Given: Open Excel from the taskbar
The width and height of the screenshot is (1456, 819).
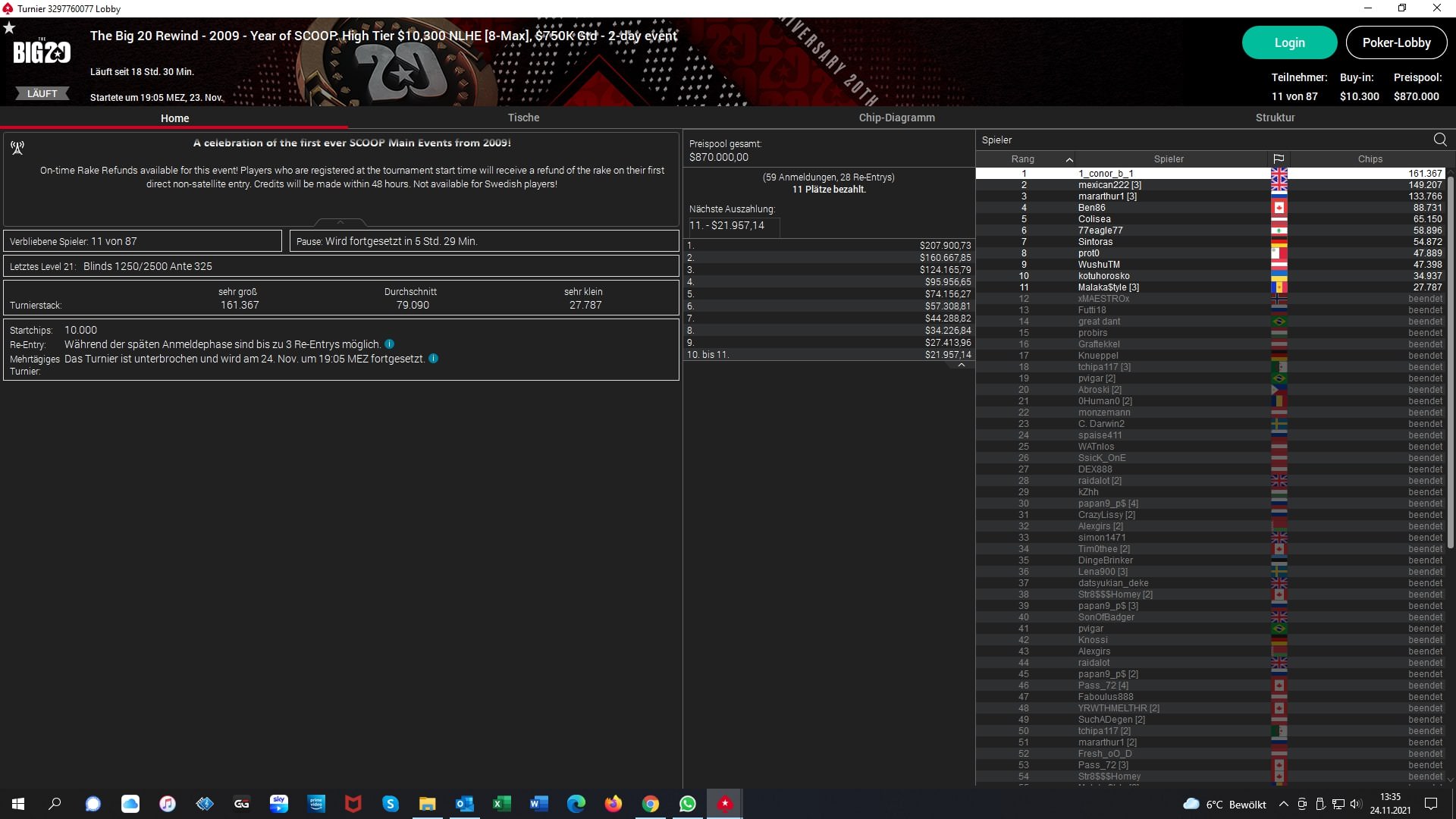Looking at the screenshot, I should coord(502,804).
